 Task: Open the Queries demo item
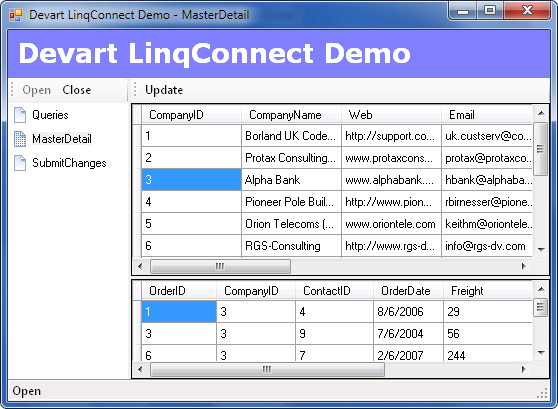(50, 115)
